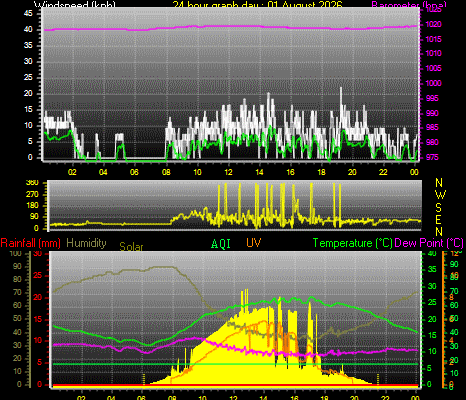The width and height of the screenshot is (466, 400).
Task: Select the green AQI legend label
Action: [221, 244]
